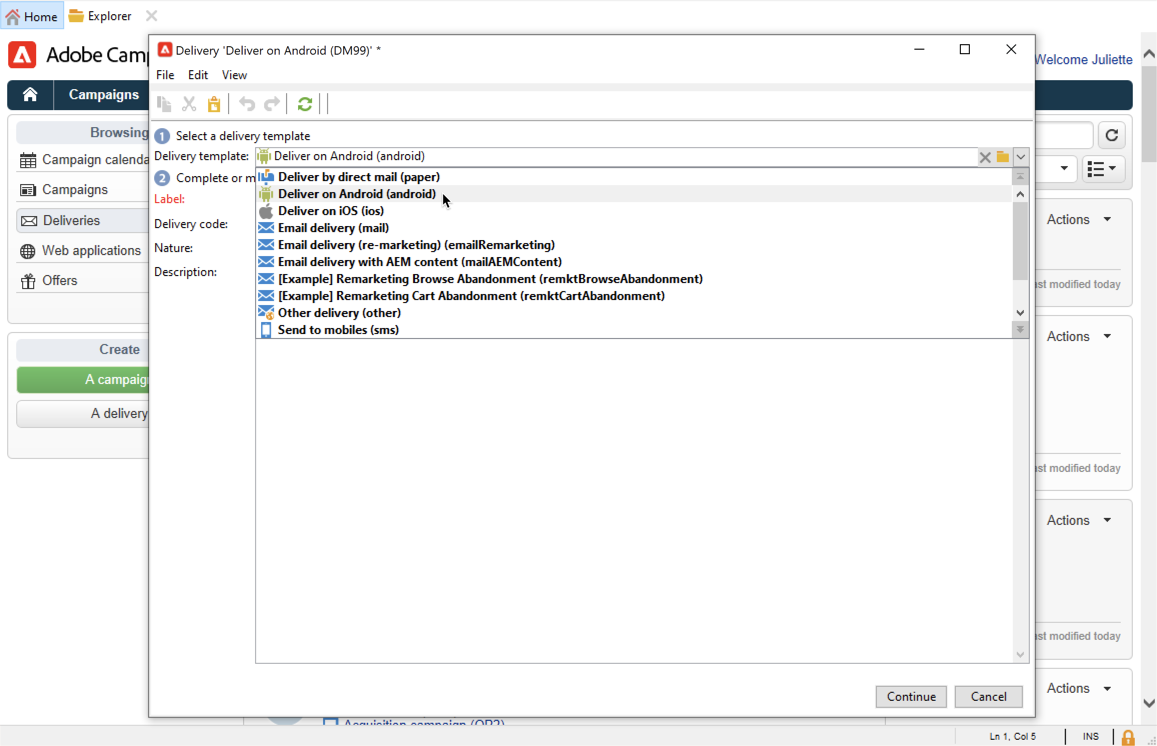Jump to bottom of template list

1020,329
